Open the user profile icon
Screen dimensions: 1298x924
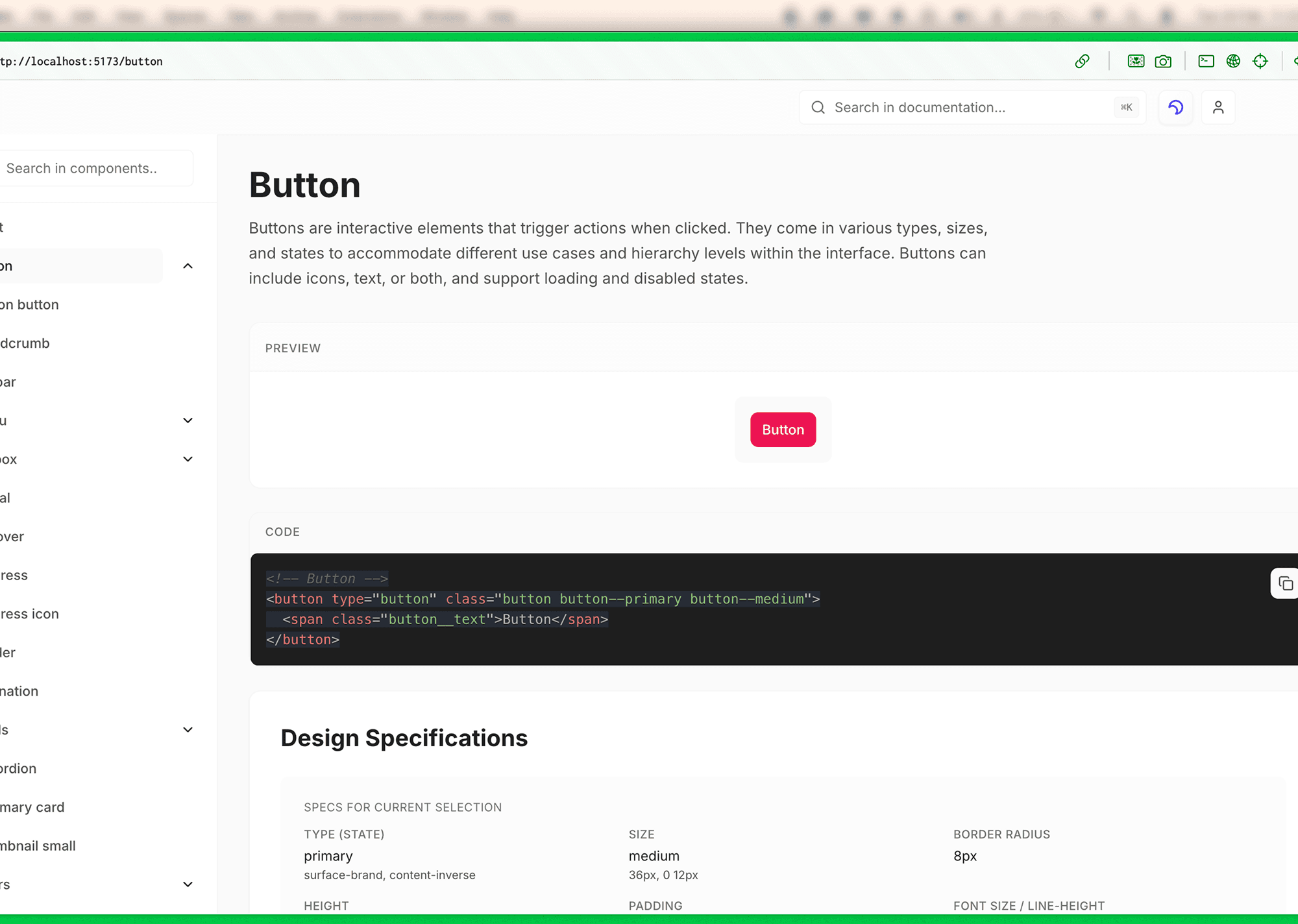click(x=1218, y=107)
